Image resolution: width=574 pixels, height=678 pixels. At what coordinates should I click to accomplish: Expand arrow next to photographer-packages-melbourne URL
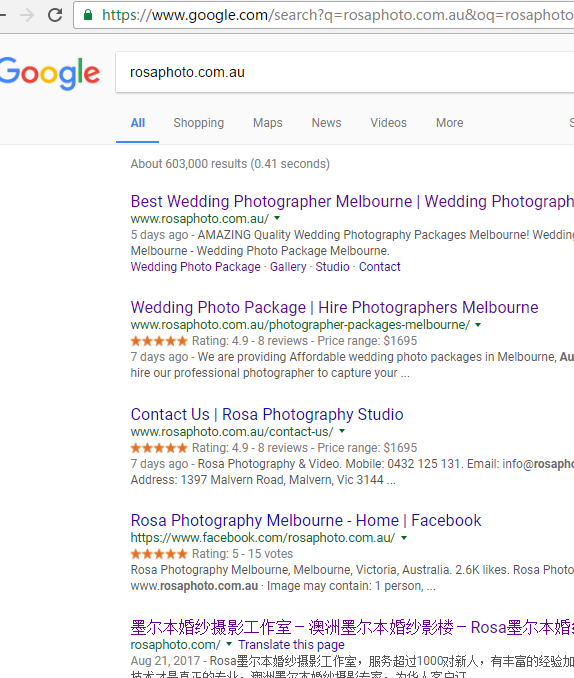[478, 325]
